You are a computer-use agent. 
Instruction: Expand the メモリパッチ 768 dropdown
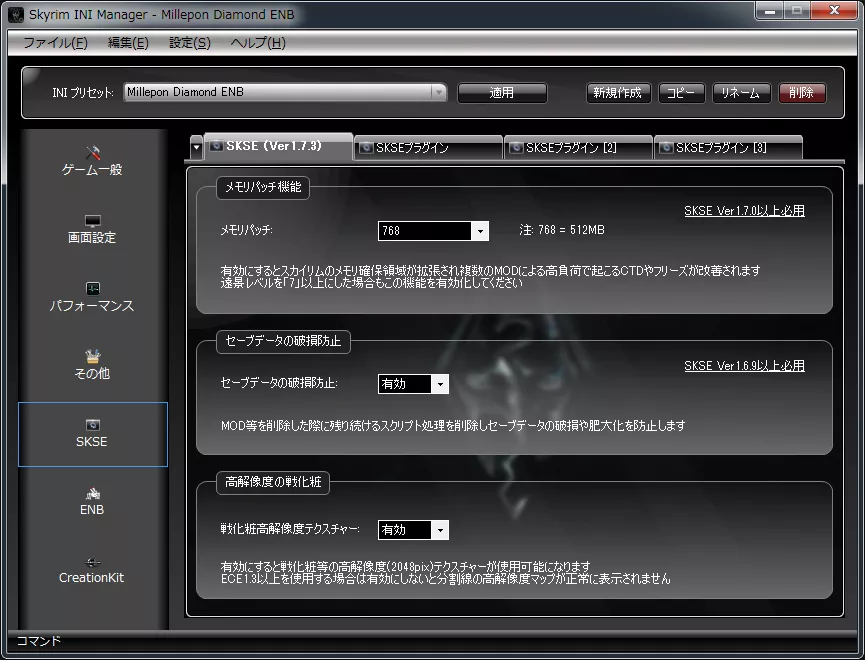point(480,231)
